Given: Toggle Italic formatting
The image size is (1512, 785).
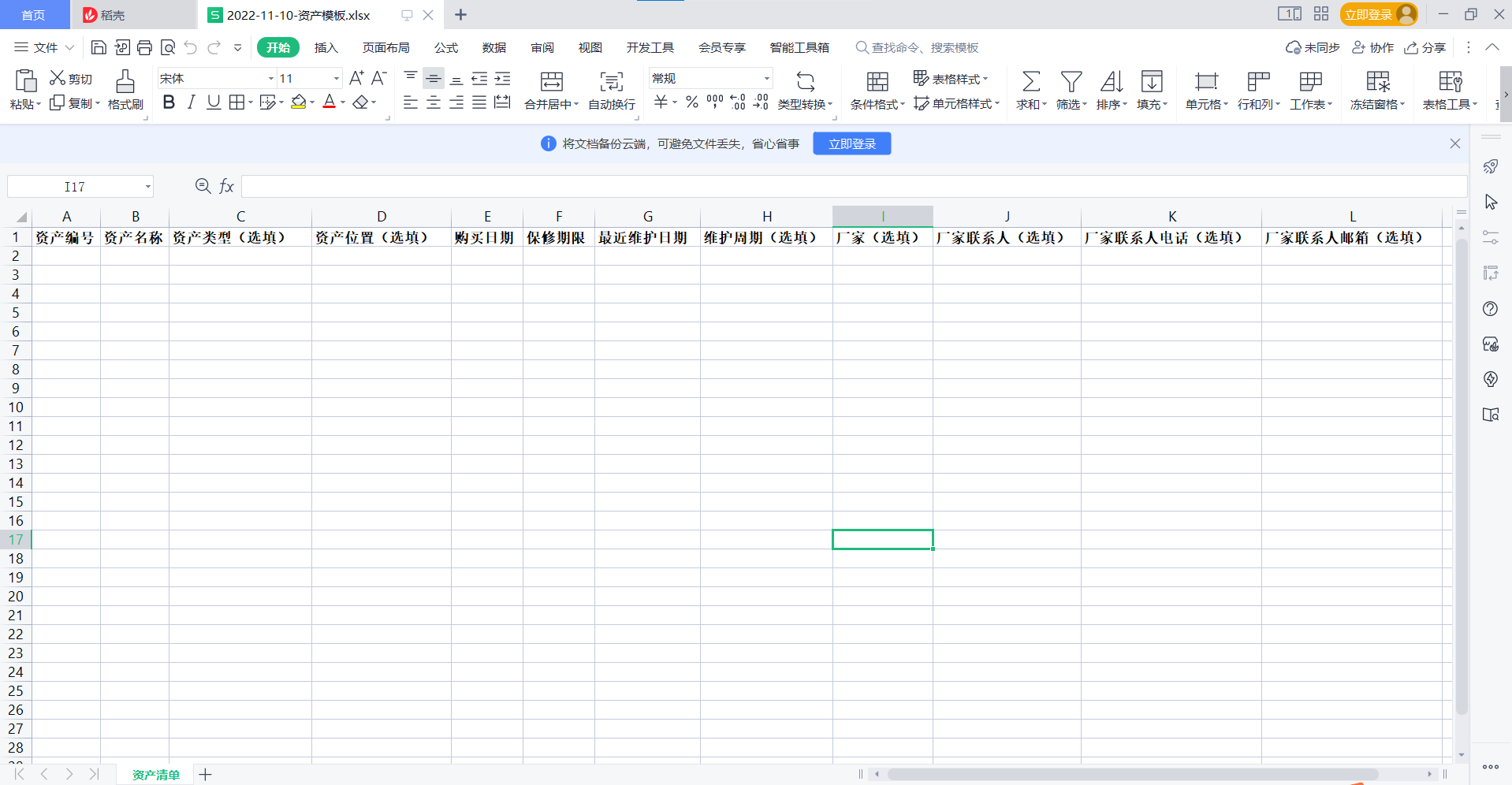Looking at the screenshot, I should coord(191,102).
